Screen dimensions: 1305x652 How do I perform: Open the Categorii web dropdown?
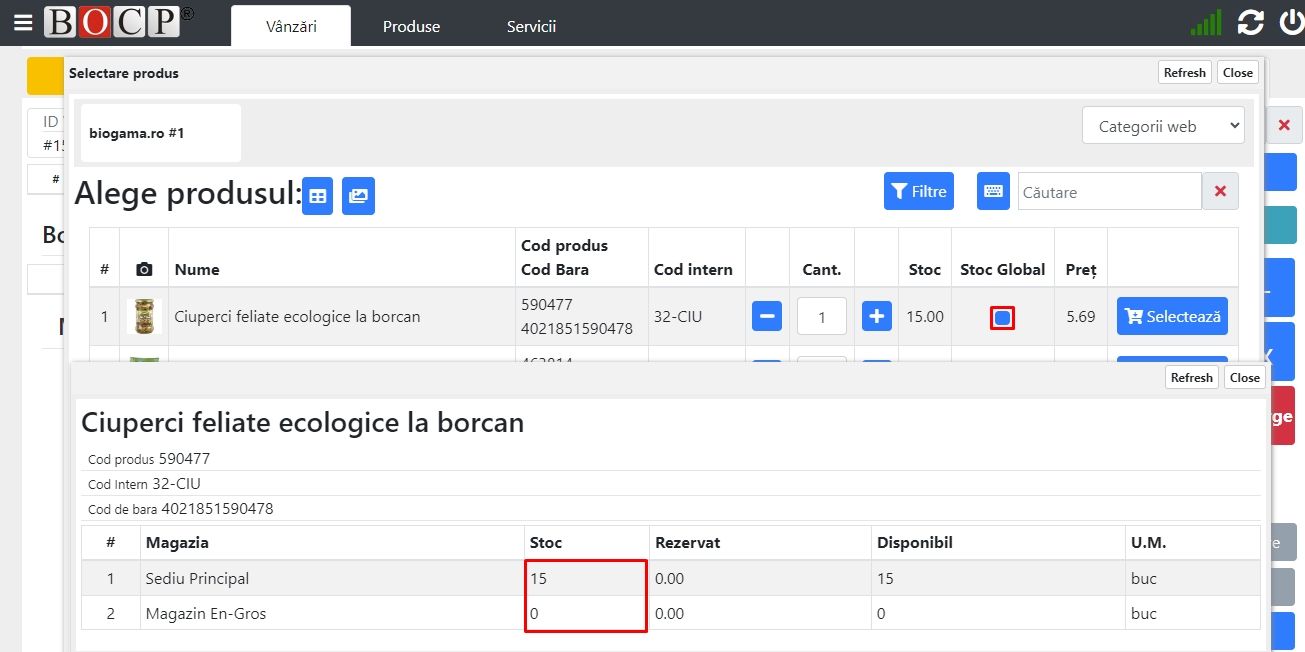click(x=1163, y=126)
